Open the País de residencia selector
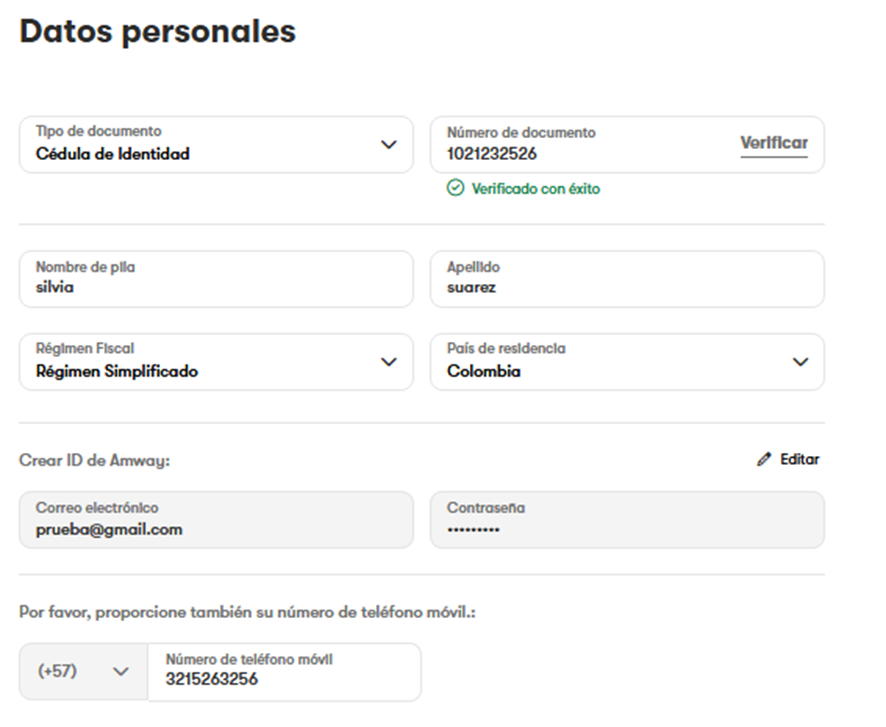 (800, 362)
